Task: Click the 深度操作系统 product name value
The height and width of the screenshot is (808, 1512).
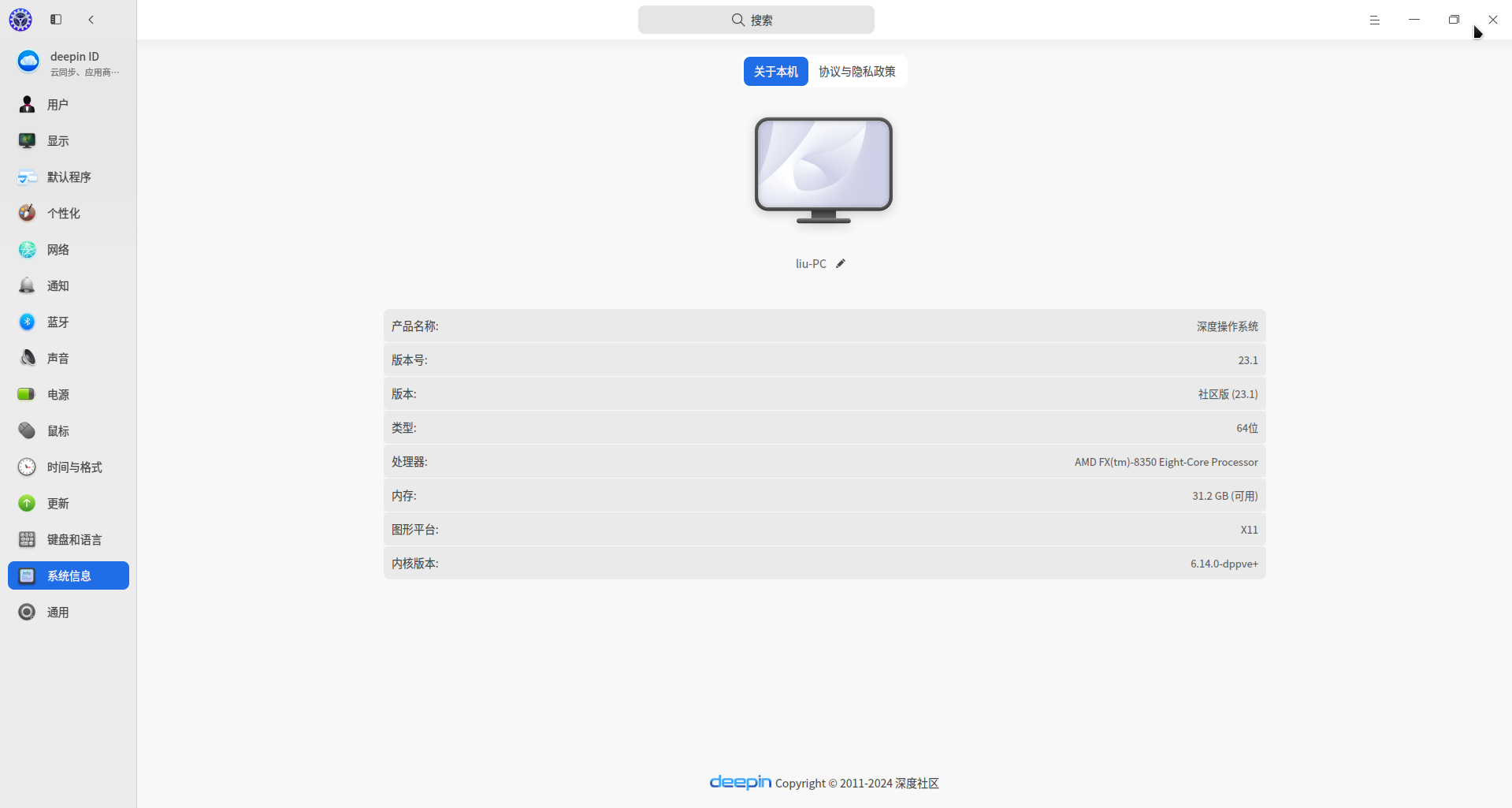Action: tap(1228, 326)
